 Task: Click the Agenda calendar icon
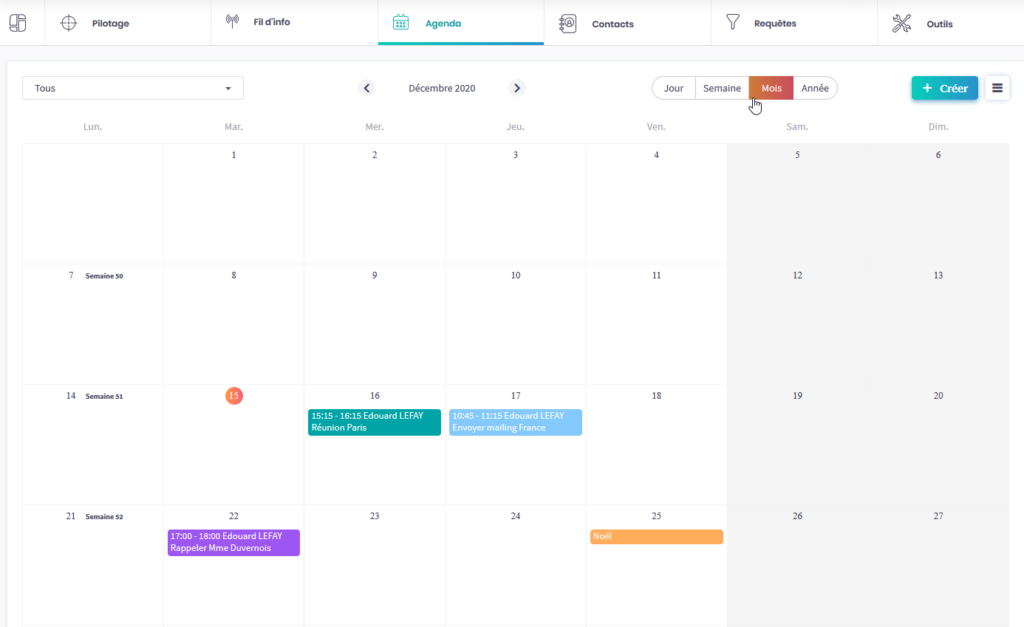click(x=401, y=22)
